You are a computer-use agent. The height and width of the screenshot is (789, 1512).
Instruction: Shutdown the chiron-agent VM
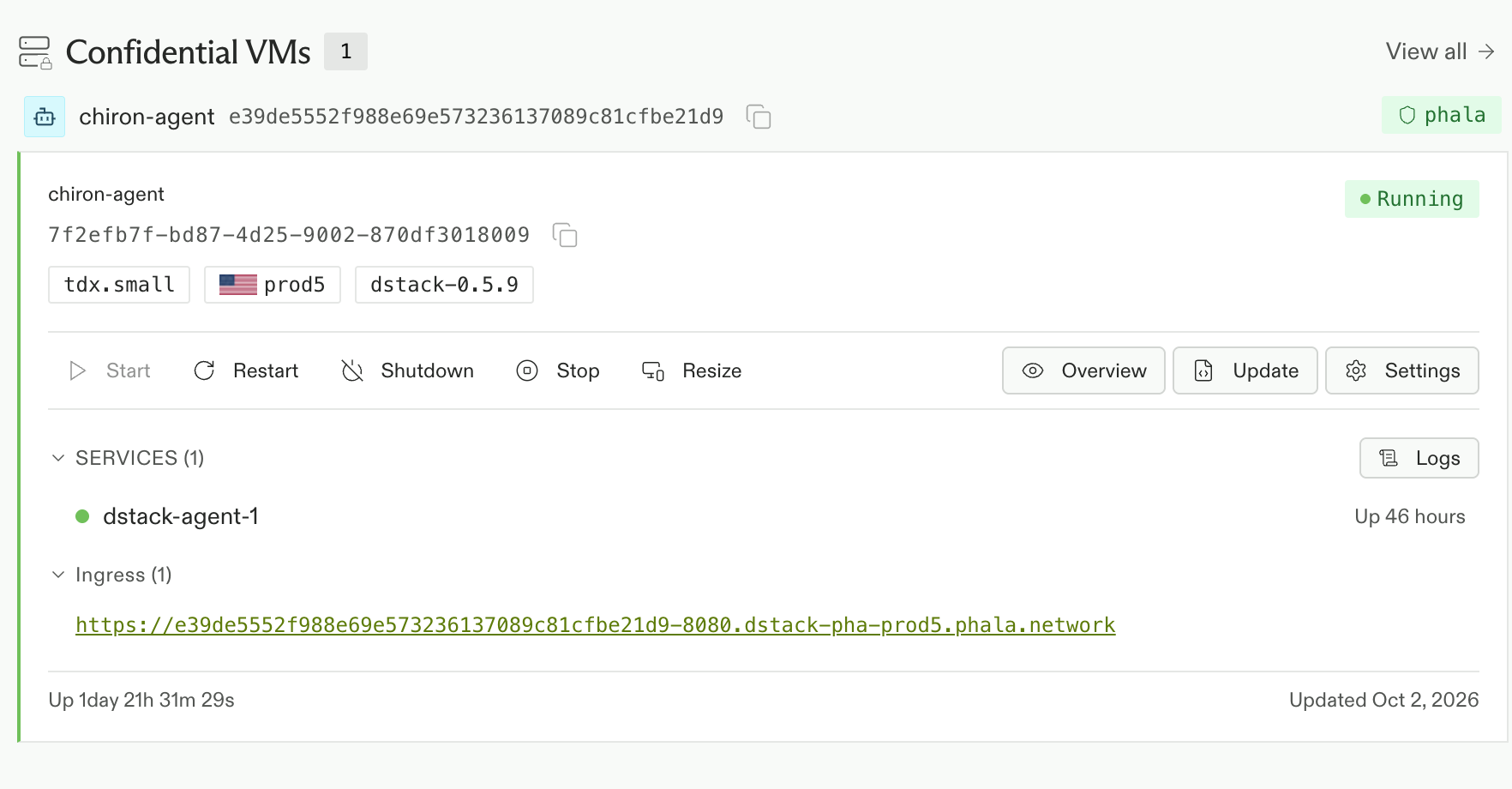pyautogui.click(x=408, y=370)
